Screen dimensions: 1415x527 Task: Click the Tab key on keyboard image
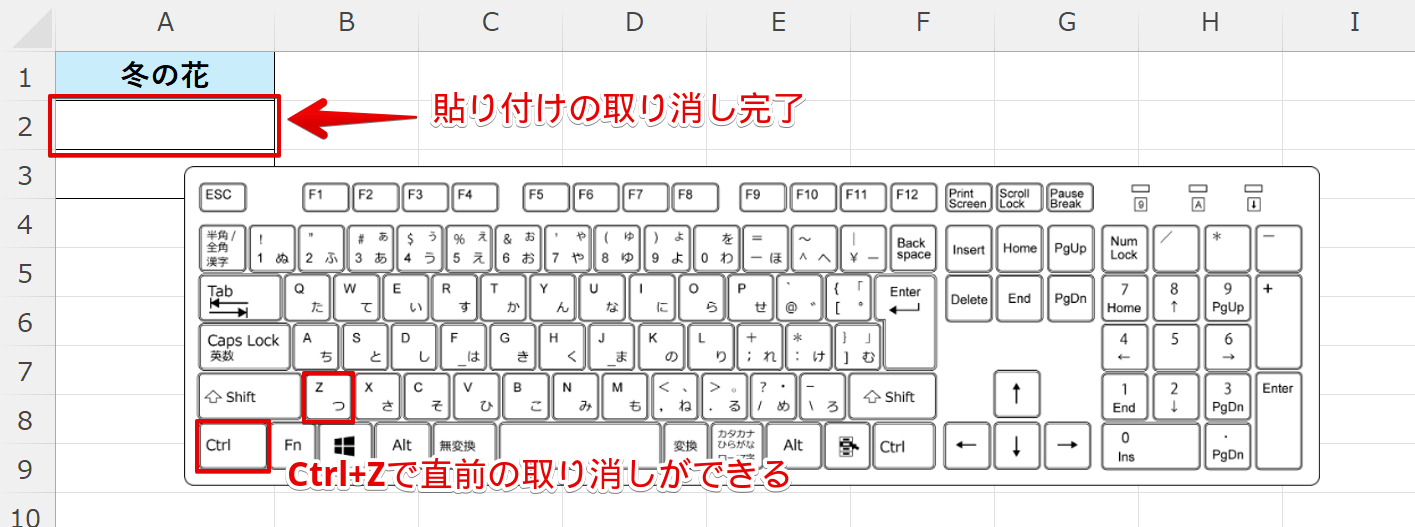238,298
